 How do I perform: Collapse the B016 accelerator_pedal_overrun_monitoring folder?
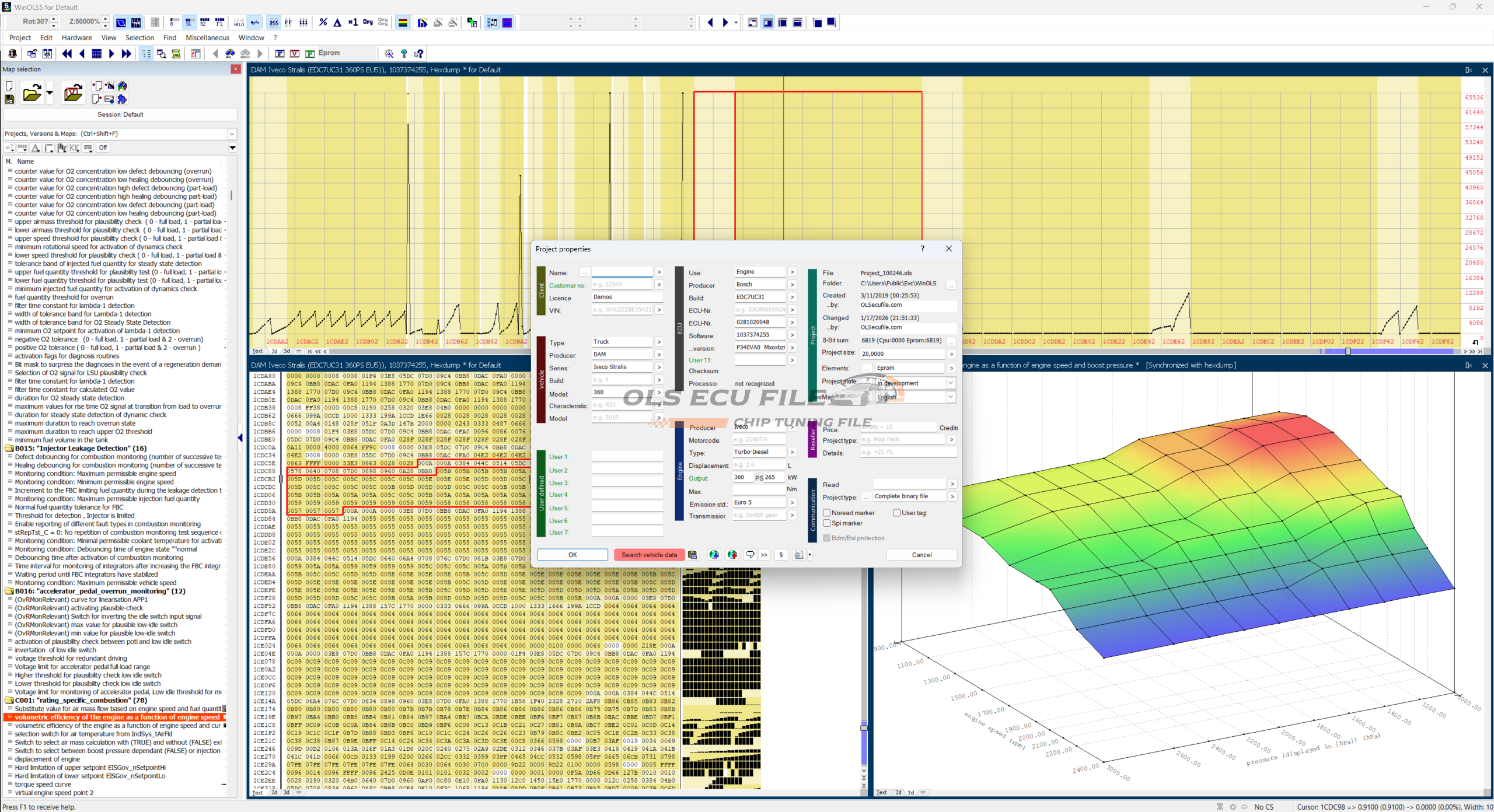tap(9, 591)
